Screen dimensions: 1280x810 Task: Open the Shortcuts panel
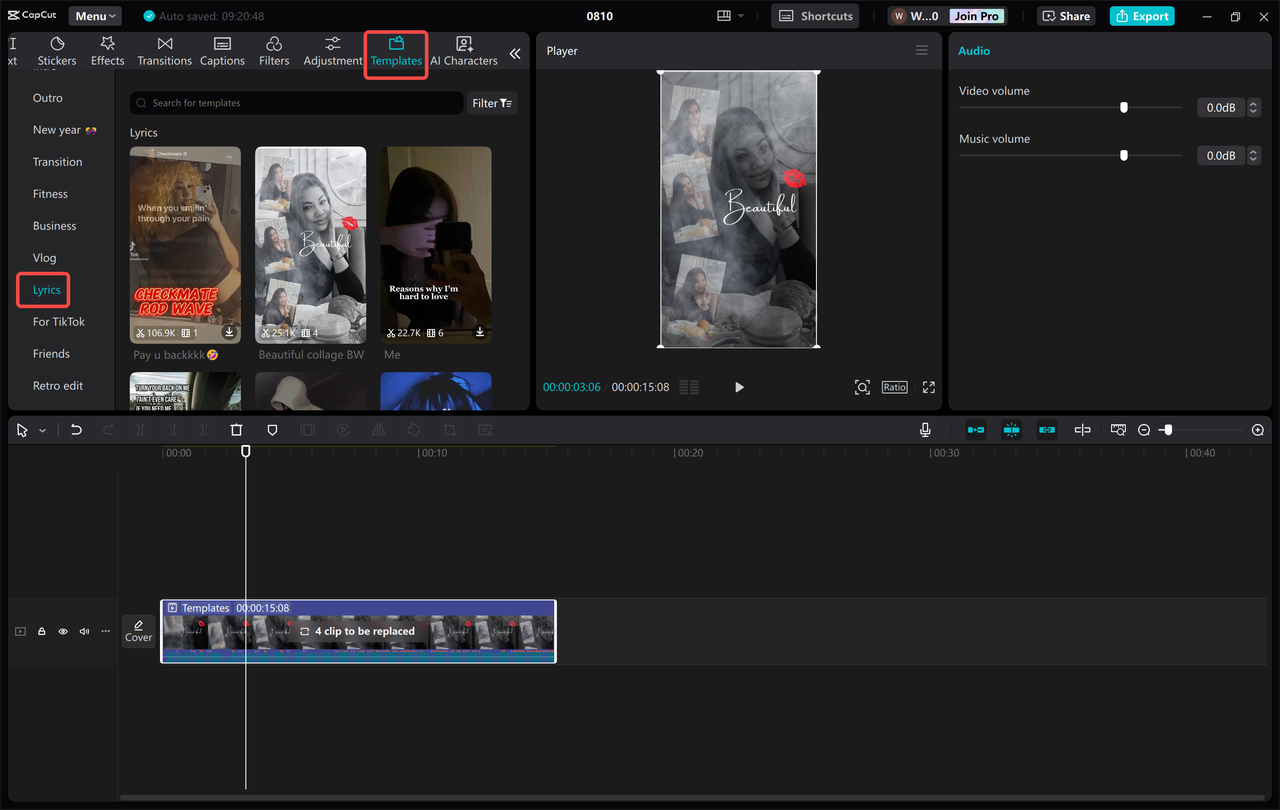[x=815, y=16]
